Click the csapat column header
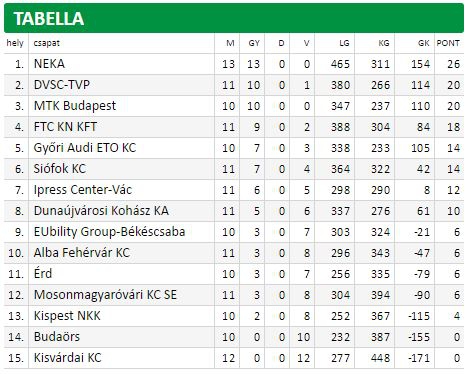The width and height of the screenshot is (472, 374). 46,43
